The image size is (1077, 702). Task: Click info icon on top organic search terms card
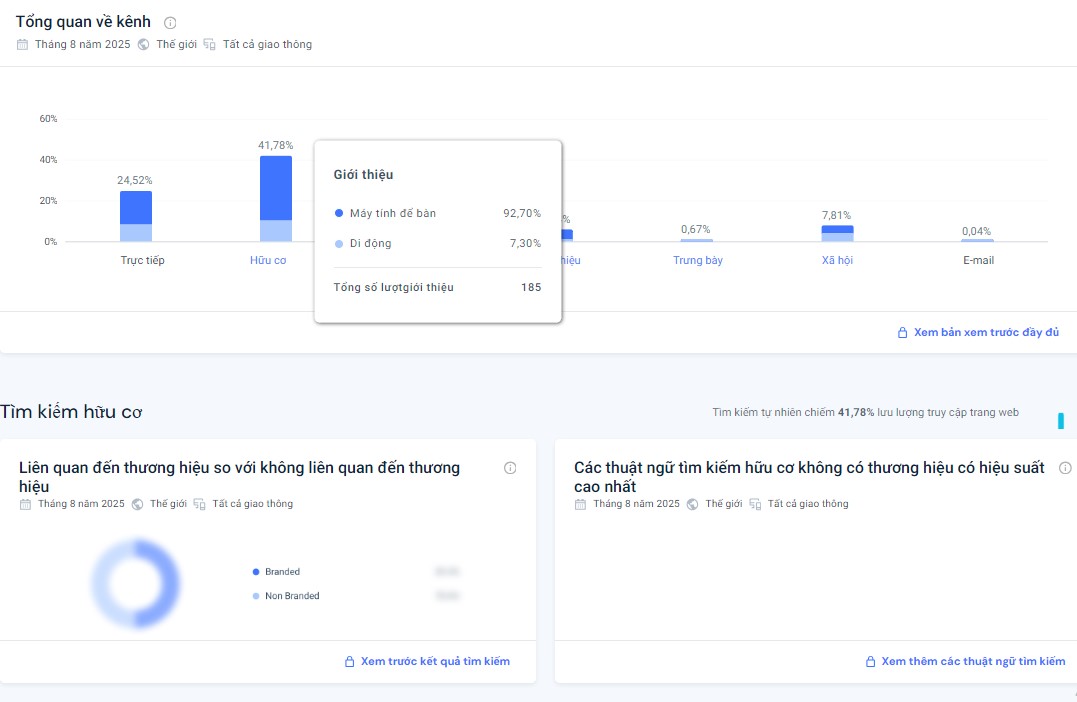click(1065, 468)
